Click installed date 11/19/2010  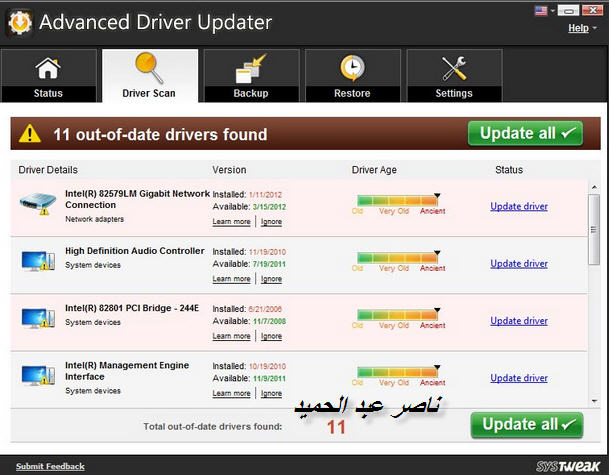coord(267,252)
